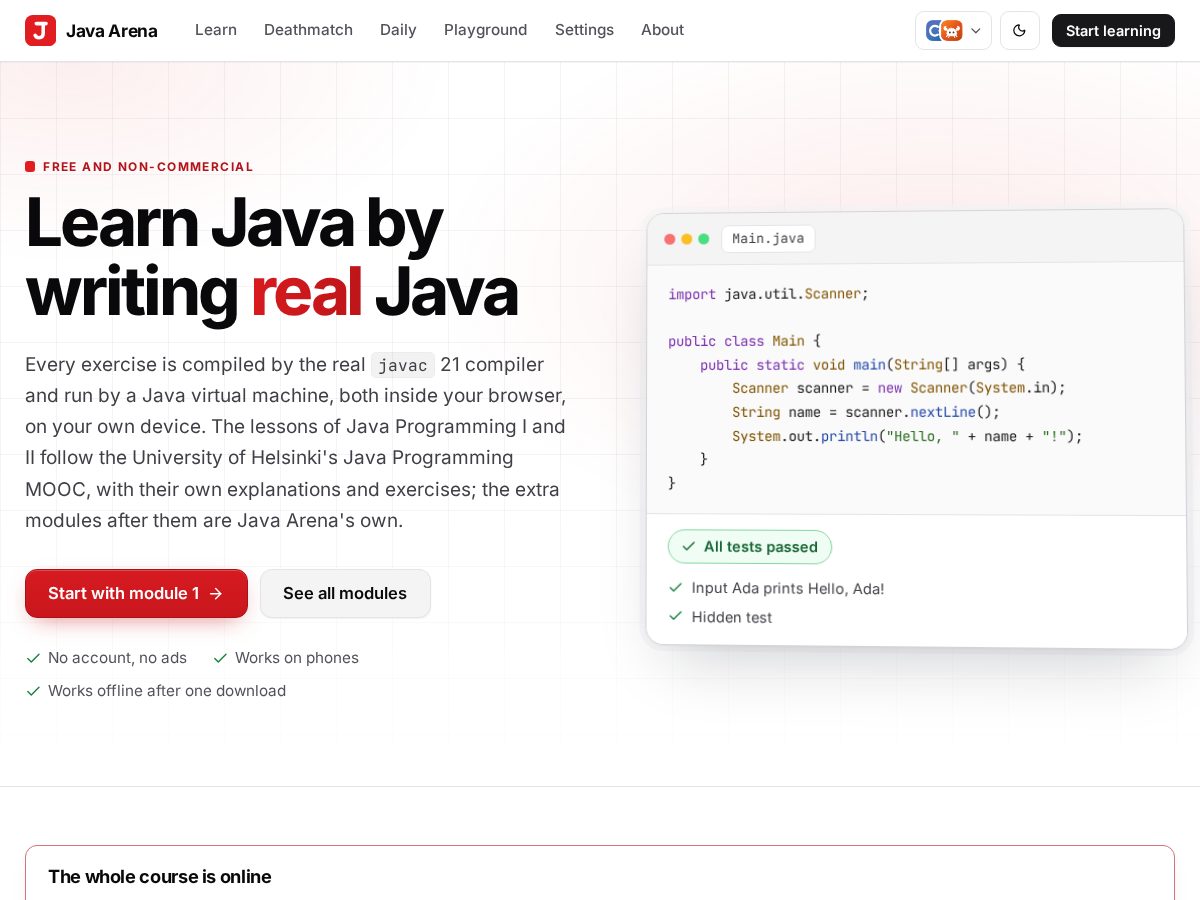Viewport: 1200px width, 900px height.
Task: Click the See all modules button
Action: (x=345, y=593)
